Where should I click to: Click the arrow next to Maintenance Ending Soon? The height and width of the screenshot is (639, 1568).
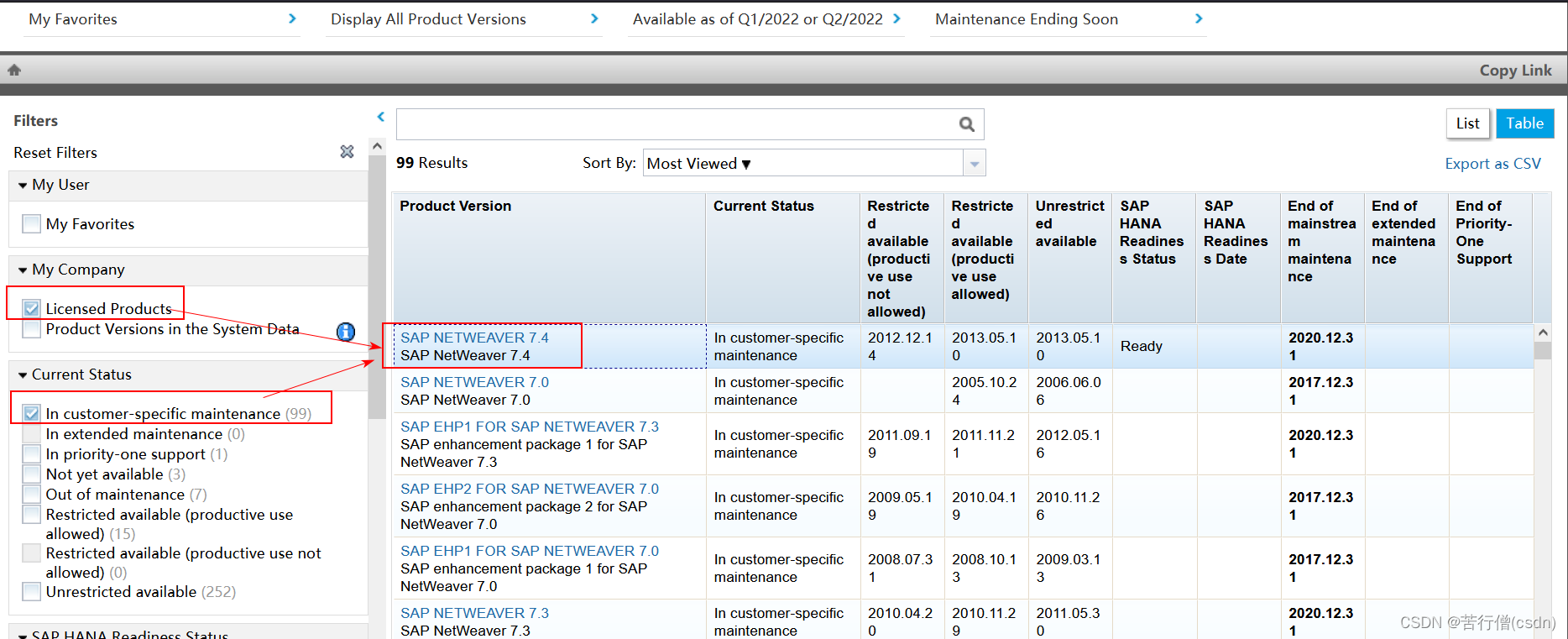(1199, 18)
